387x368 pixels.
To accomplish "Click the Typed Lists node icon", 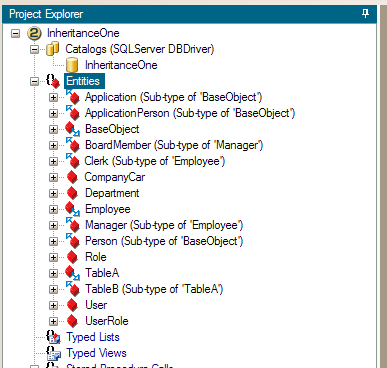I will pyautogui.click(x=53, y=337).
